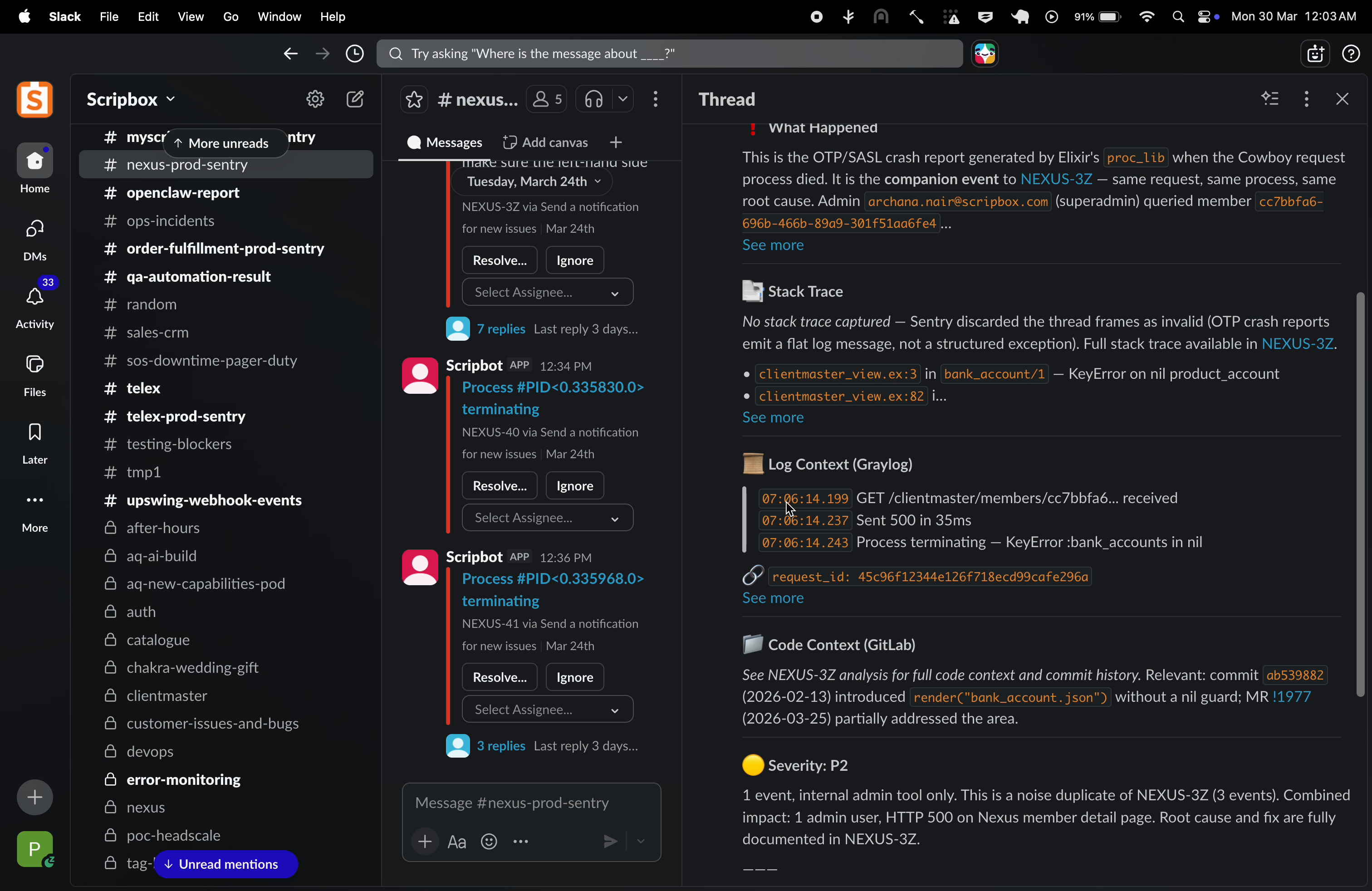The width and height of the screenshot is (1372, 891).
Task: Click Add canvas tab
Action: (x=545, y=142)
